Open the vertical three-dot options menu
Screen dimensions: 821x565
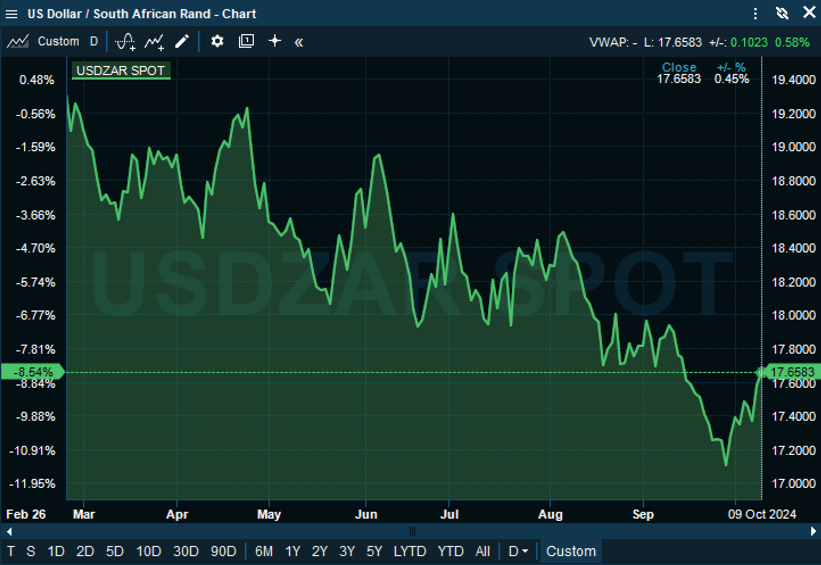(755, 14)
